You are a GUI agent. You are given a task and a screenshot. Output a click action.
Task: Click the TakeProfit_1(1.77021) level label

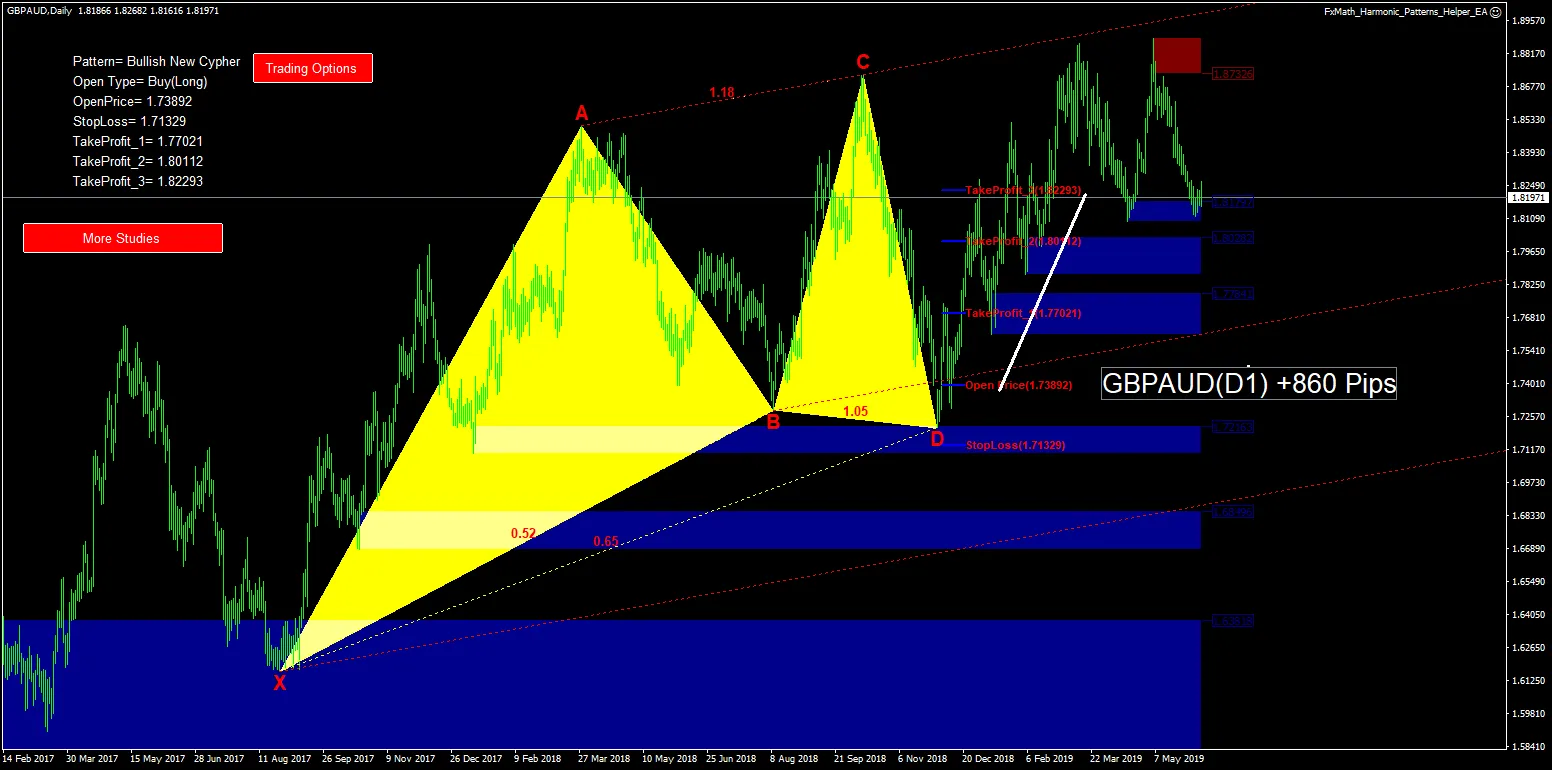click(x=1023, y=313)
